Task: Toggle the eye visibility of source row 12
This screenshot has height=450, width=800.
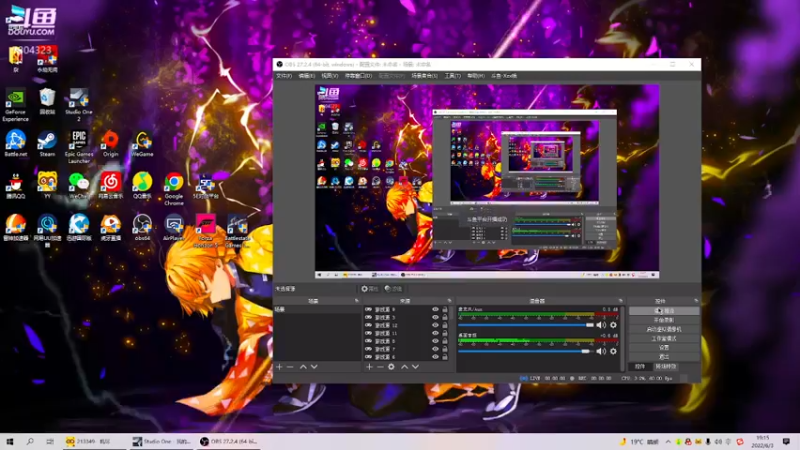Action: click(x=435, y=325)
